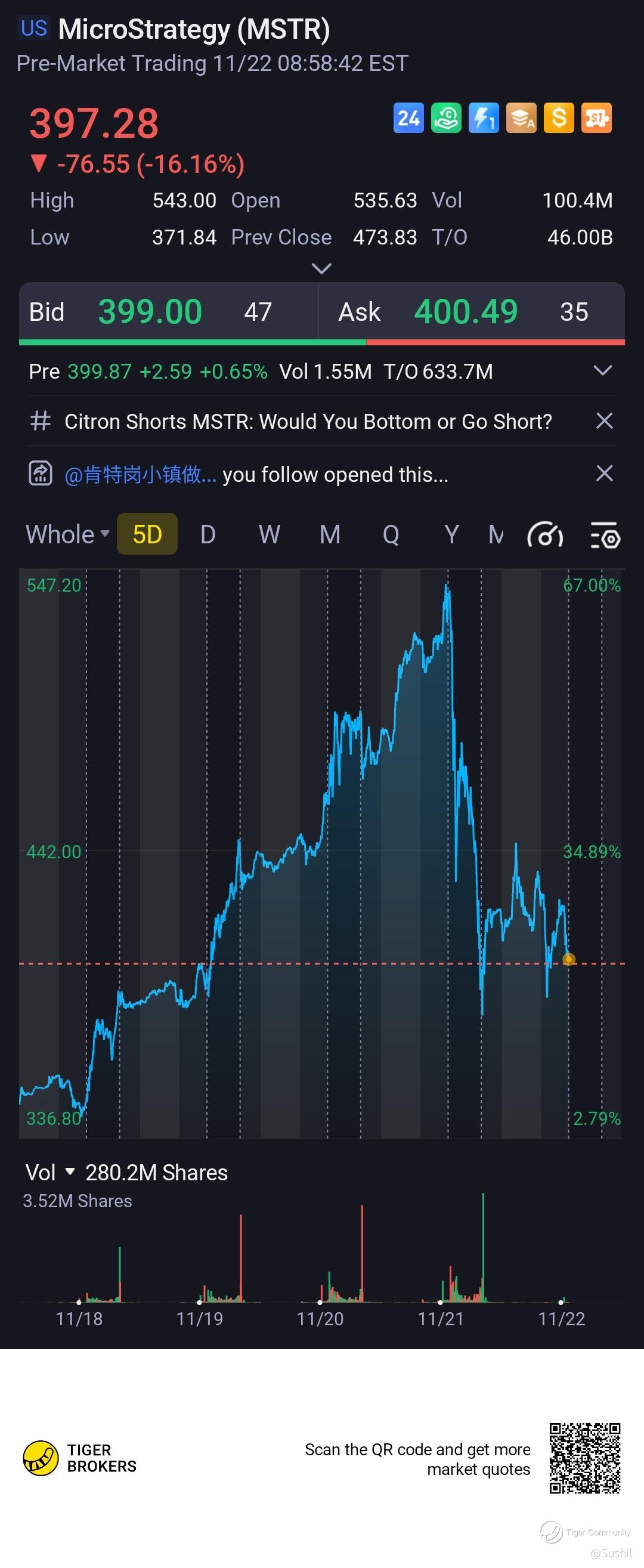This screenshot has height=1568, width=644.
Task: Dismiss the Citron Shorts MSTR topic banner
Action: coord(604,421)
